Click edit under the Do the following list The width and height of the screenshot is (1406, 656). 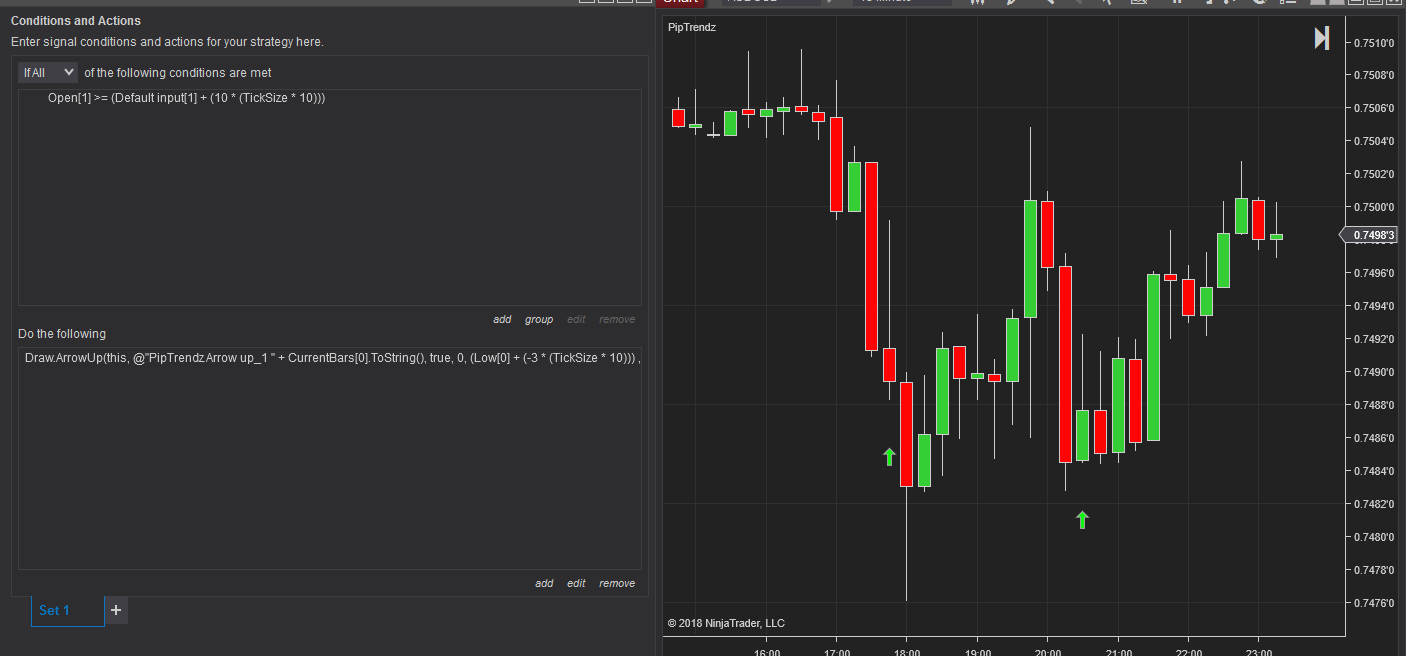576,583
